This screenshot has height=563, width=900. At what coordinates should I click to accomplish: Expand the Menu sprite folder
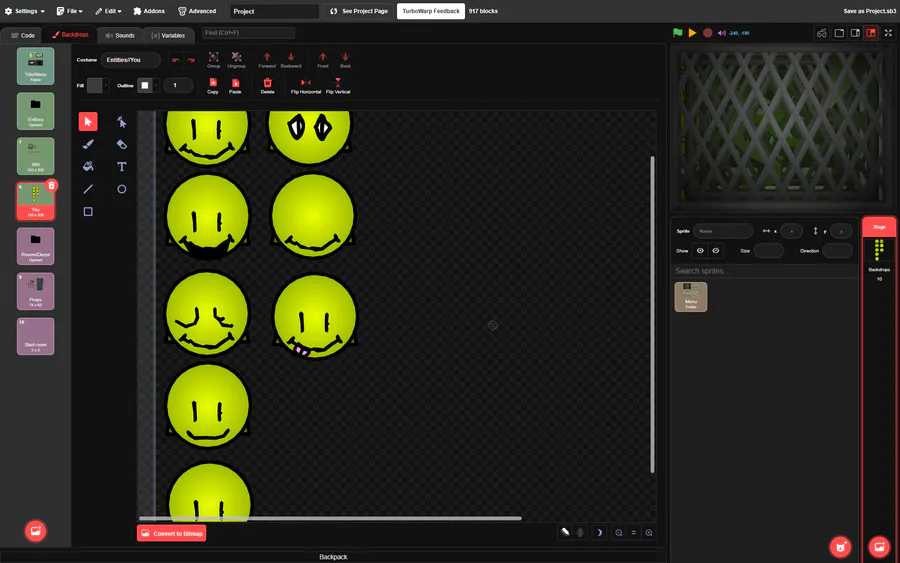tap(690, 297)
